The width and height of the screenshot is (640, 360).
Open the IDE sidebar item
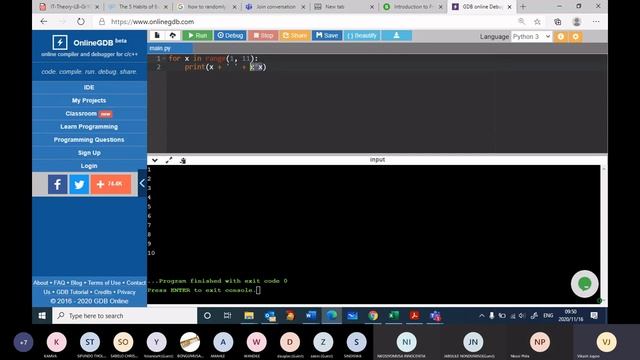(89, 87)
